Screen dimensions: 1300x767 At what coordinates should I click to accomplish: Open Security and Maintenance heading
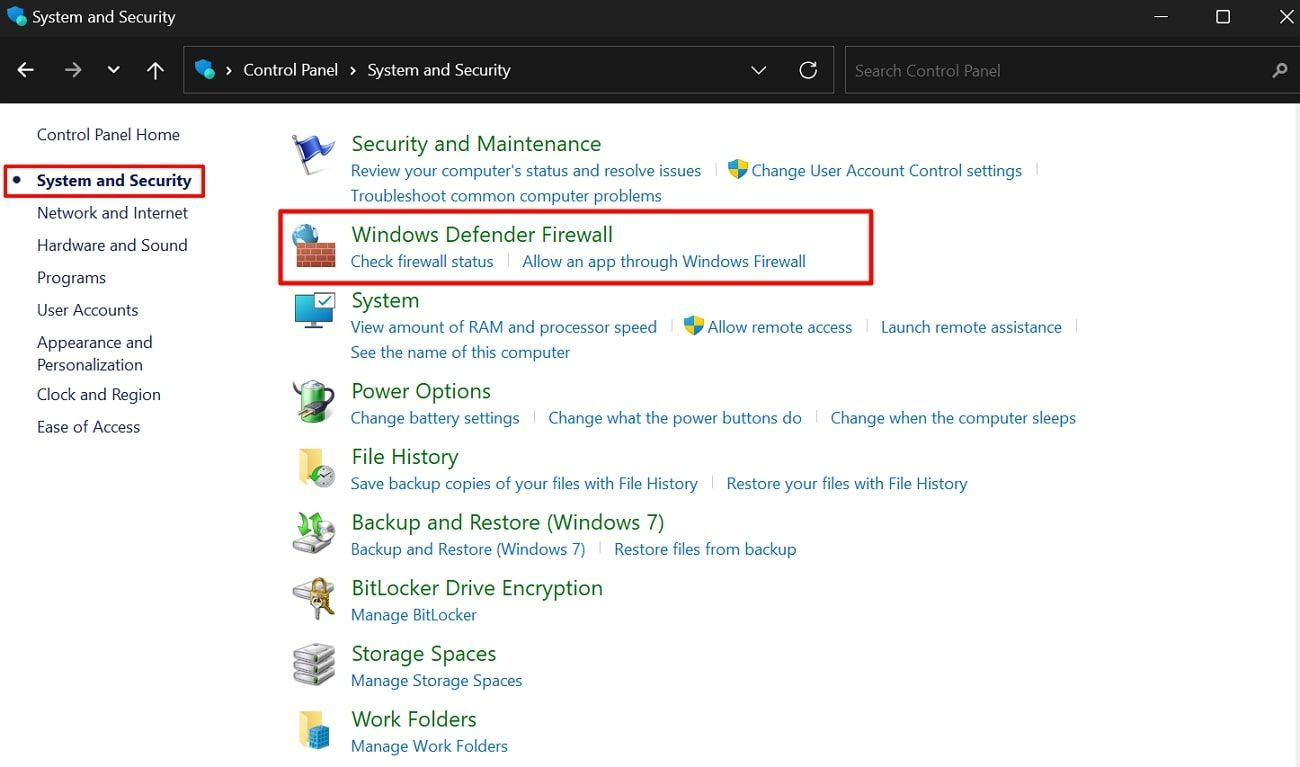476,144
